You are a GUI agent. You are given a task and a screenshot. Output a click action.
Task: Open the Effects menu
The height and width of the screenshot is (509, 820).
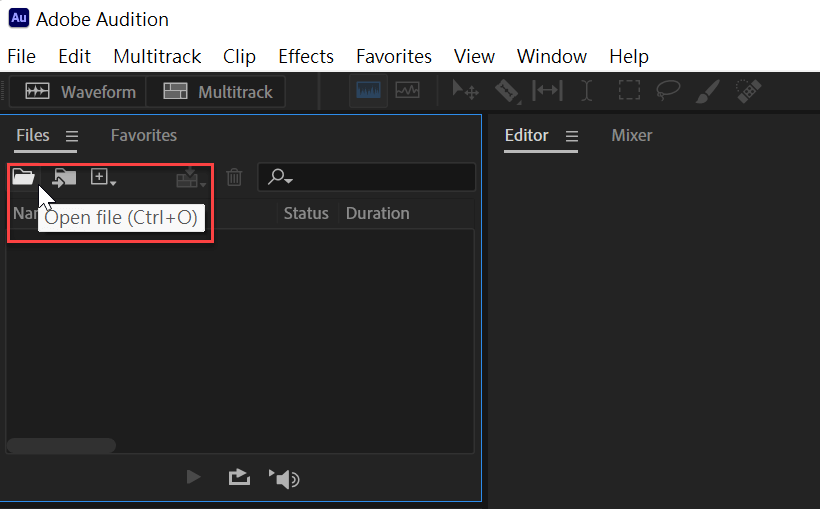tap(306, 56)
